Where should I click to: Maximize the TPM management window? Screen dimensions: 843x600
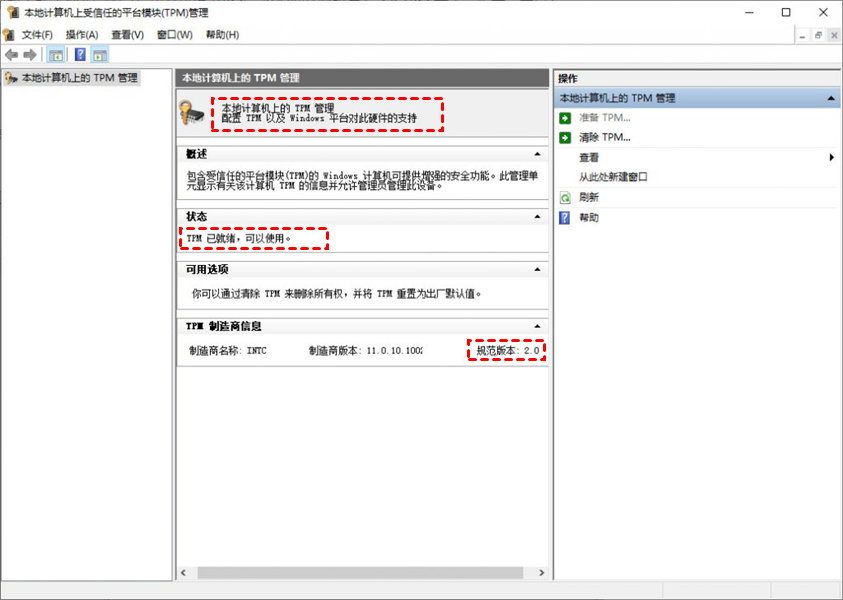click(786, 12)
